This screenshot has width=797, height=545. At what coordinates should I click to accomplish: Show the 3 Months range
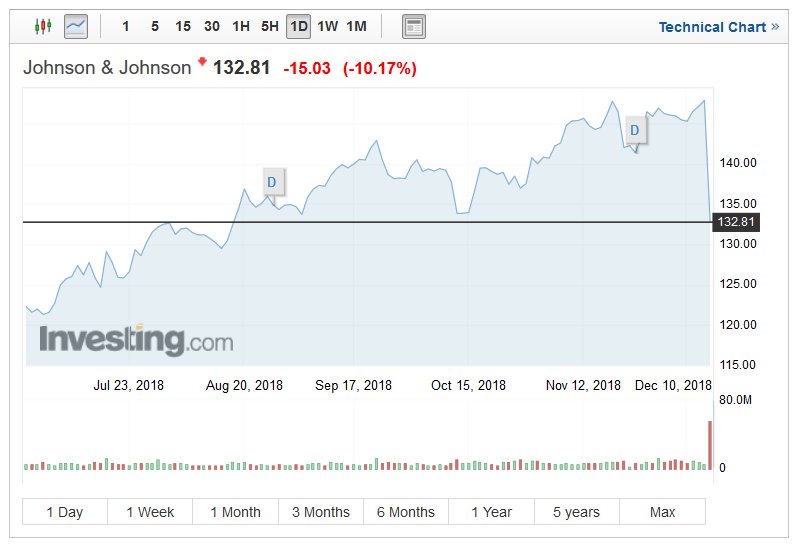tap(321, 512)
